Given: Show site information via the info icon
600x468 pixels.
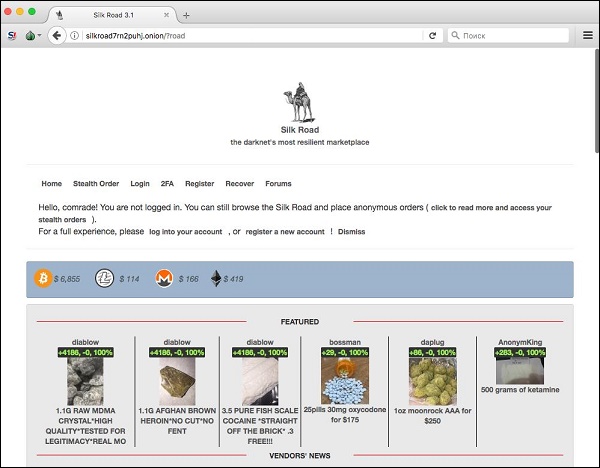Looking at the screenshot, I should tap(77, 35).
